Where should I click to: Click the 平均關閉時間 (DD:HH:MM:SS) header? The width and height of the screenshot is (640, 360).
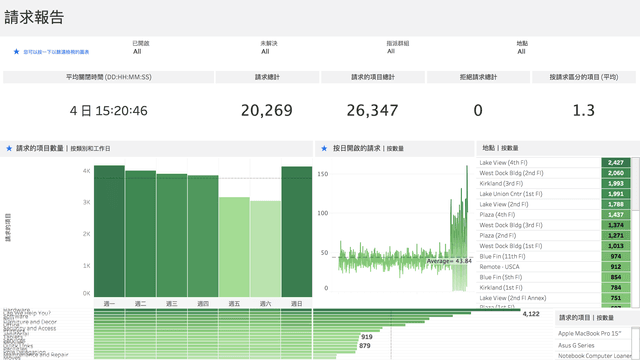[x=109, y=77]
